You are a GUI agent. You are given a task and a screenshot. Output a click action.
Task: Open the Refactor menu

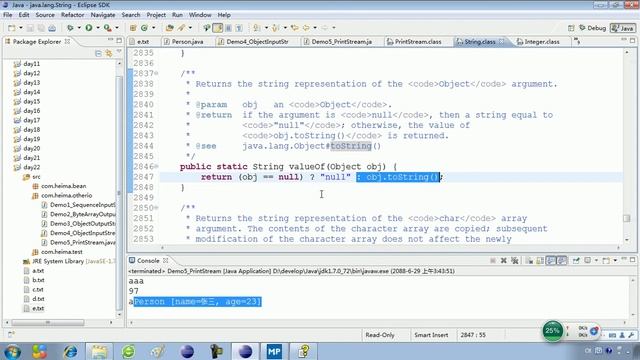tap(73, 15)
